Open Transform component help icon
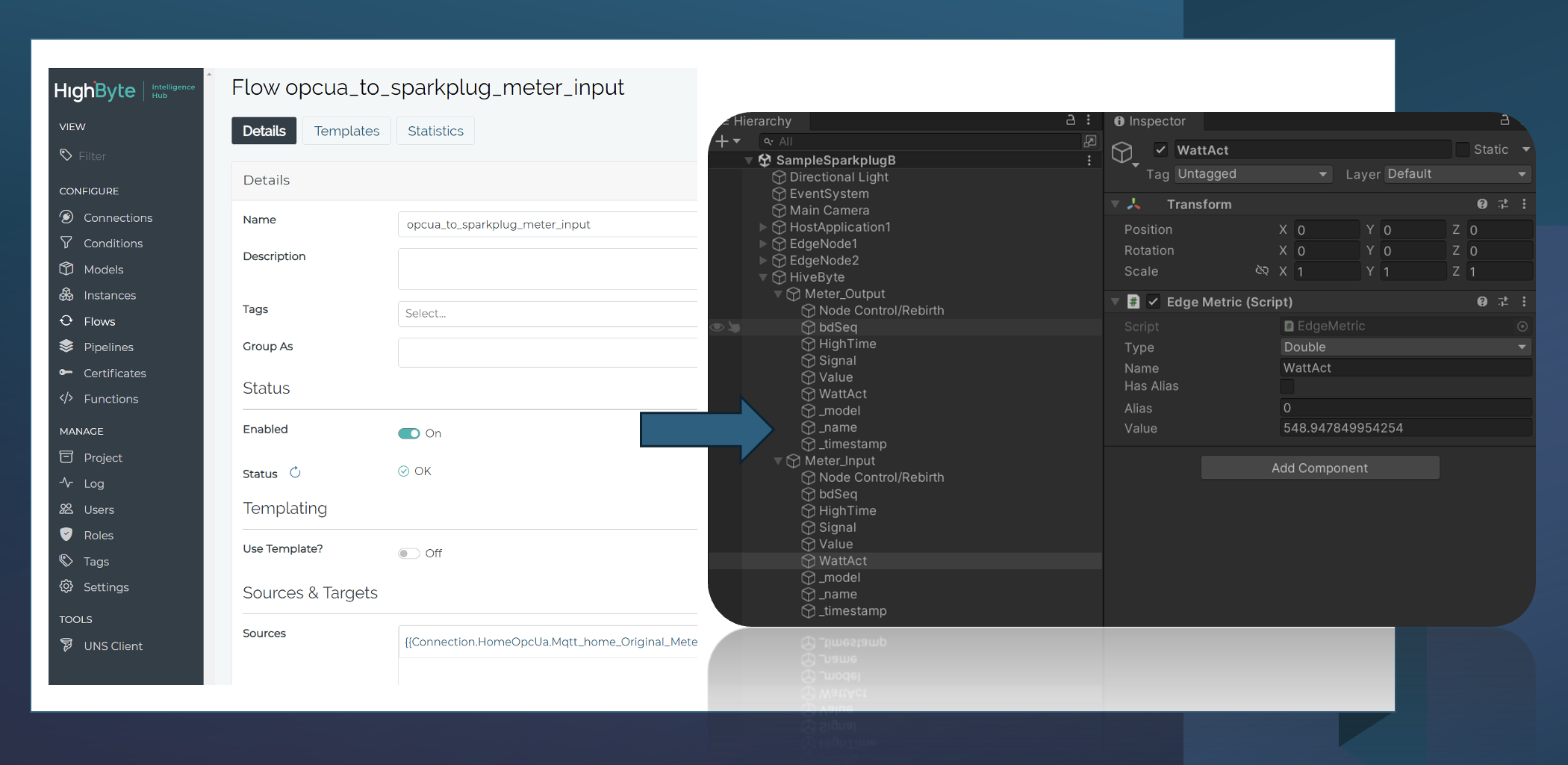Image resolution: width=1568 pixels, height=765 pixels. pos(1482,204)
